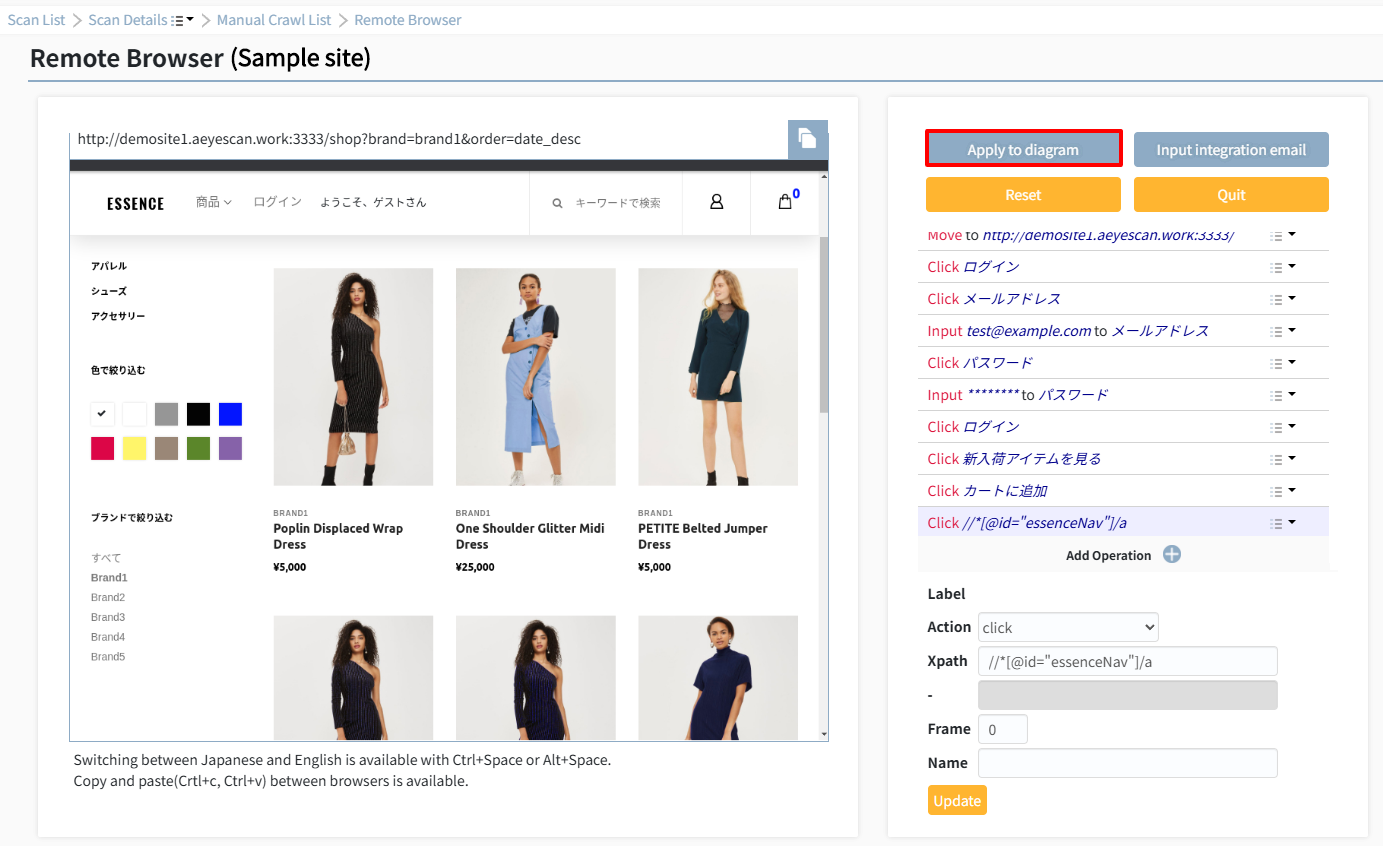This screenshot has height=846, width=1383.
Task: Open row menu for Input ******** step
Action: tap(1283, 395)
